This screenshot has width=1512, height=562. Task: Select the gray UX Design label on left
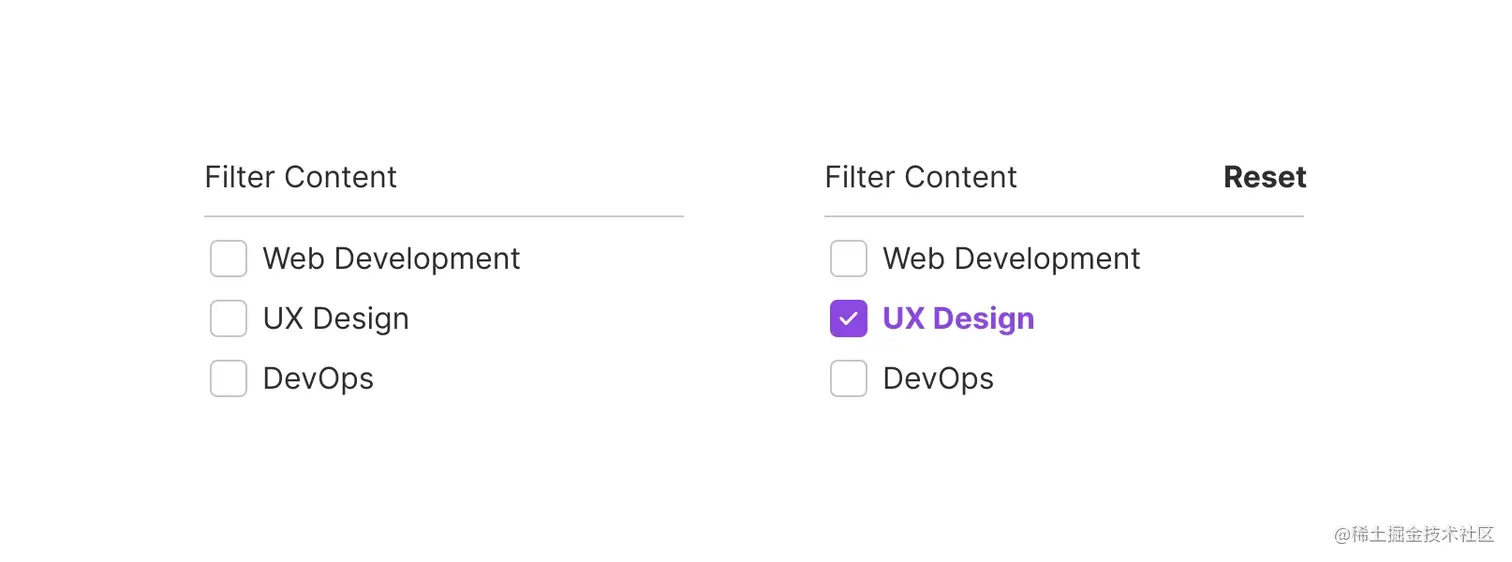click(335, 319)
